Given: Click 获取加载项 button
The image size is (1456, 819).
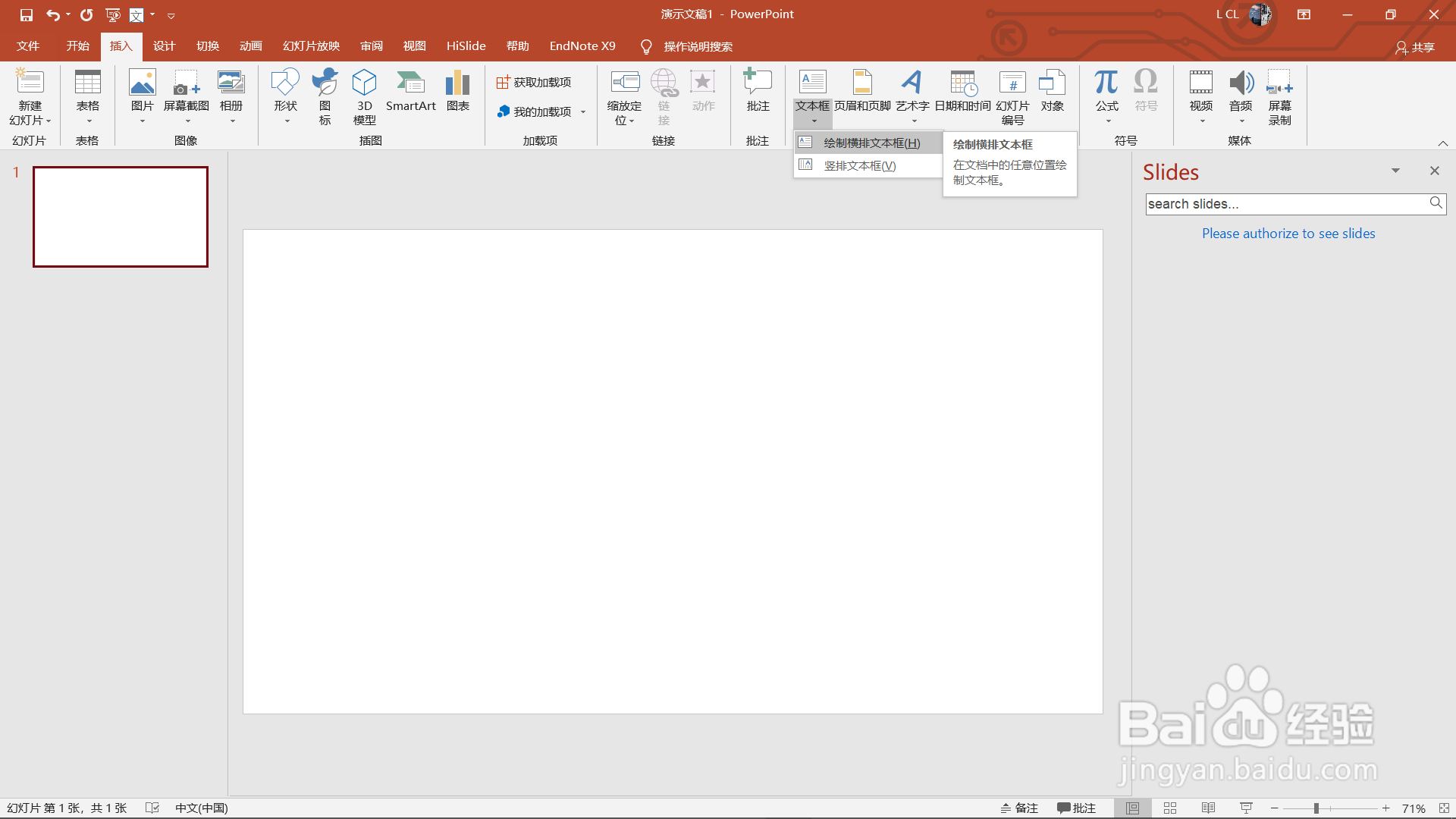Looking at the screenshot, I should [534, 82].
